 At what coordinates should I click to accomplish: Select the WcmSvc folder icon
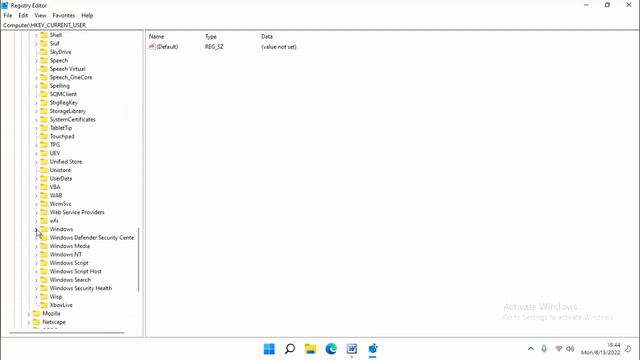click(x=44, y=204)
